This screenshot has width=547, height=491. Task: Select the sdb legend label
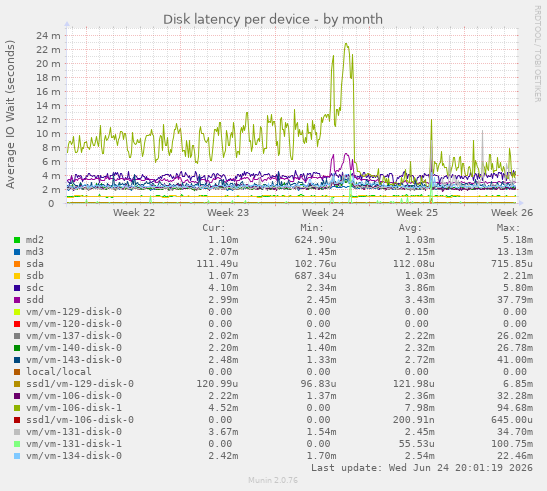(x=35, y=276)
